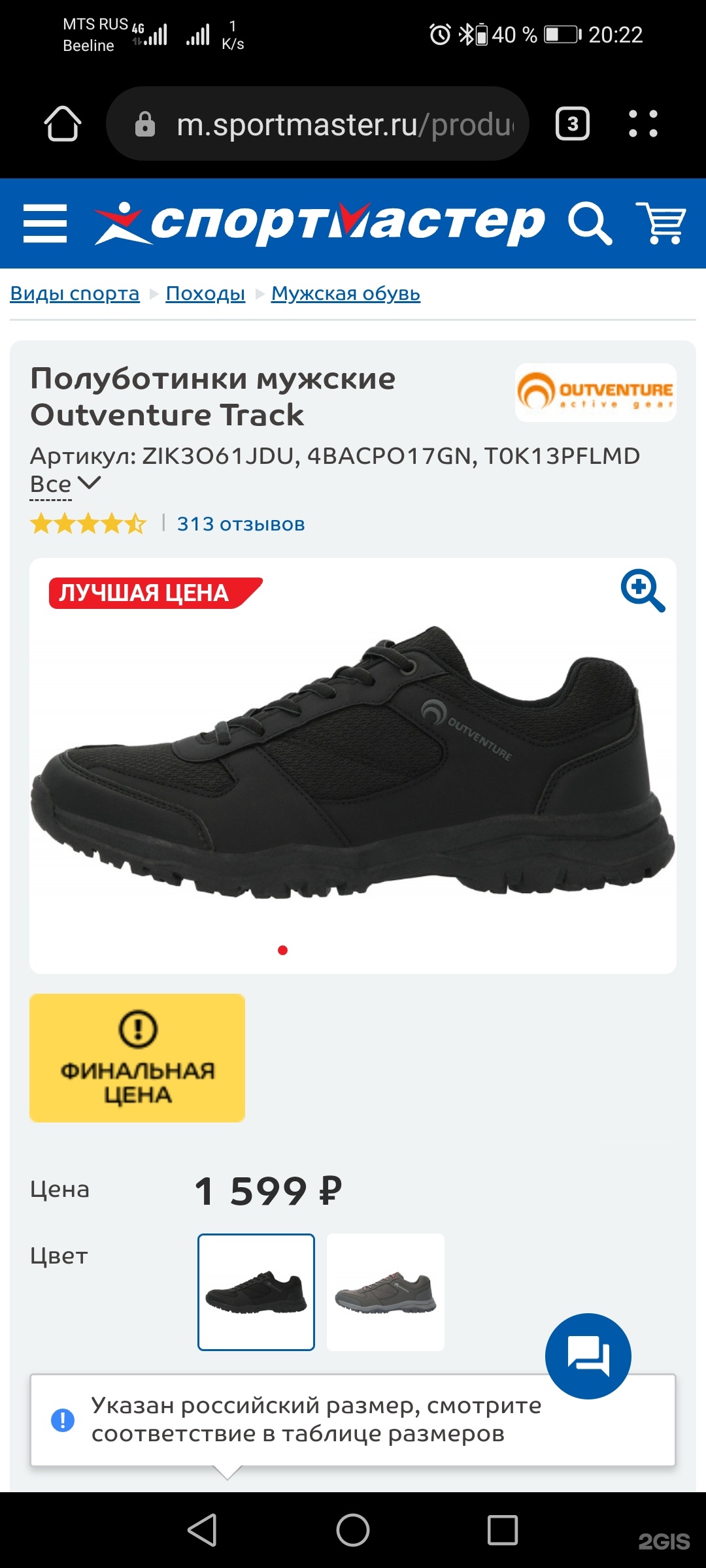Select the black shoe color option
706x1568 pixels.
coord(256,1292)
